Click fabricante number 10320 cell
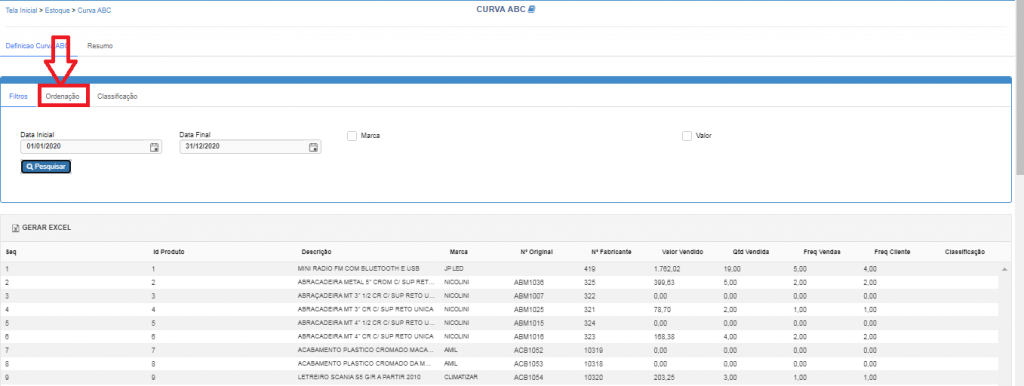Viewport: 1024px width, 386px height. coord(593,378)
